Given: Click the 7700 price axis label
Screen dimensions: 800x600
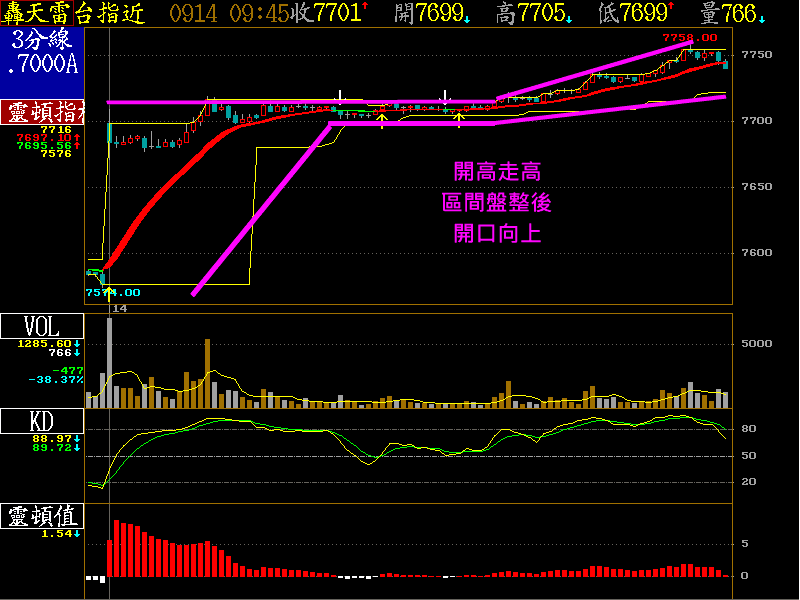Looking at the screenshot, I should pos(757,120).
